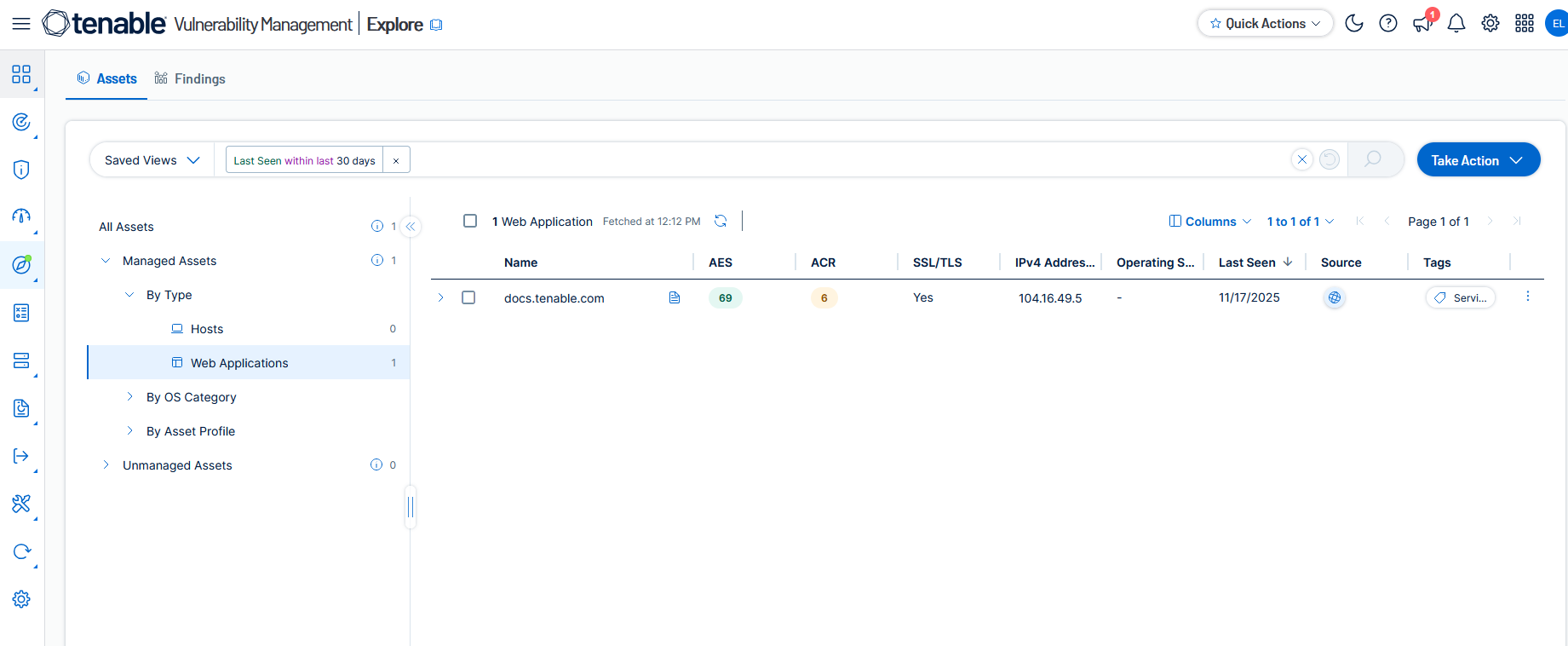Click the Take Action button

tap(1478, 160)
